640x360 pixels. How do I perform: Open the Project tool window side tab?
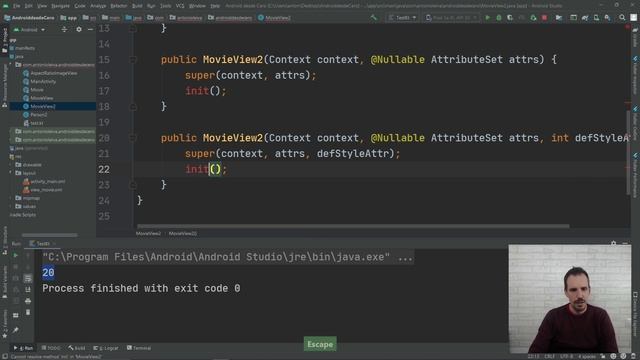(4, 40)
